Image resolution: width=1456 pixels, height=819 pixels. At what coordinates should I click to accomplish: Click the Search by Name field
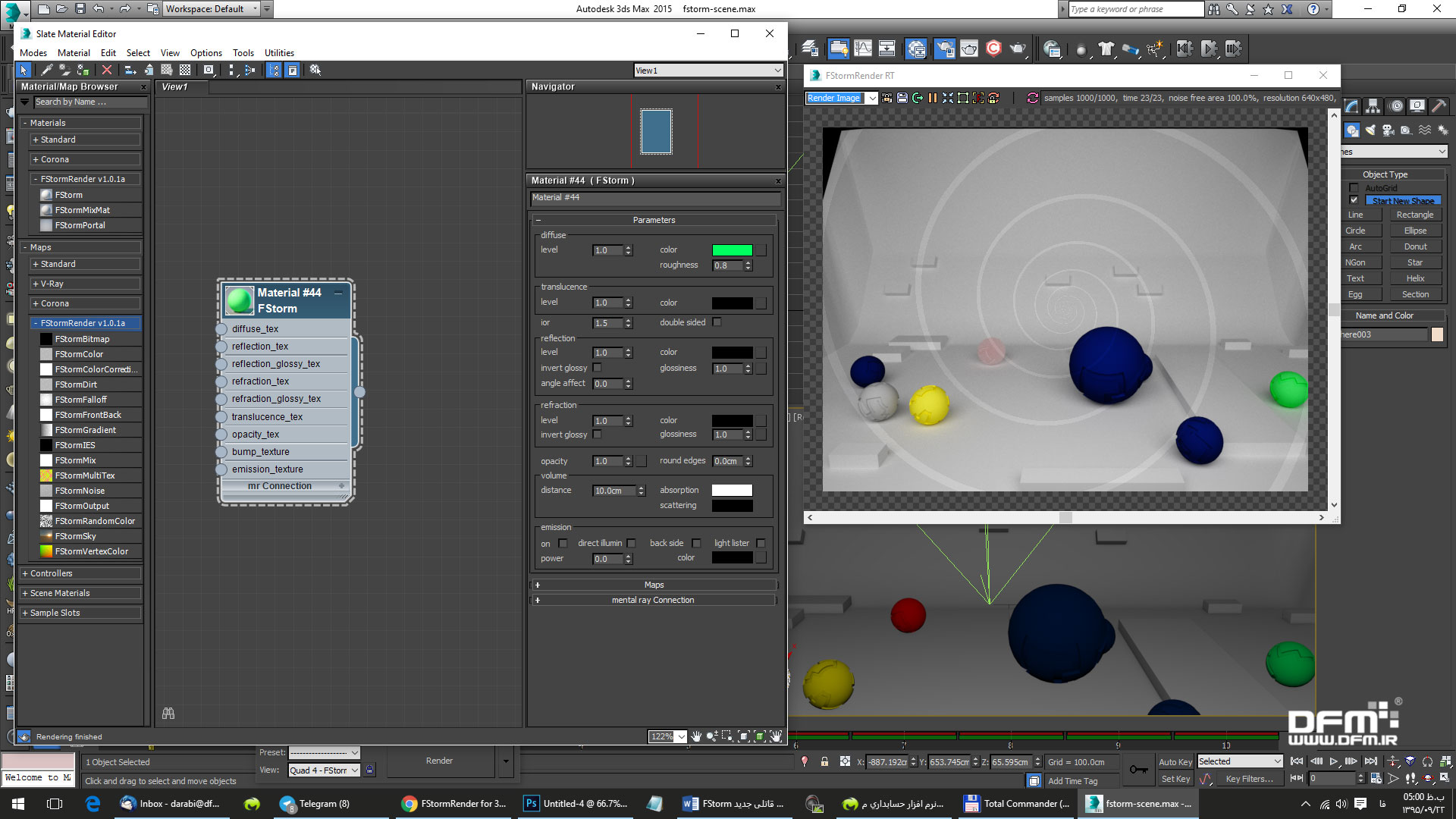tap(89, 102)
